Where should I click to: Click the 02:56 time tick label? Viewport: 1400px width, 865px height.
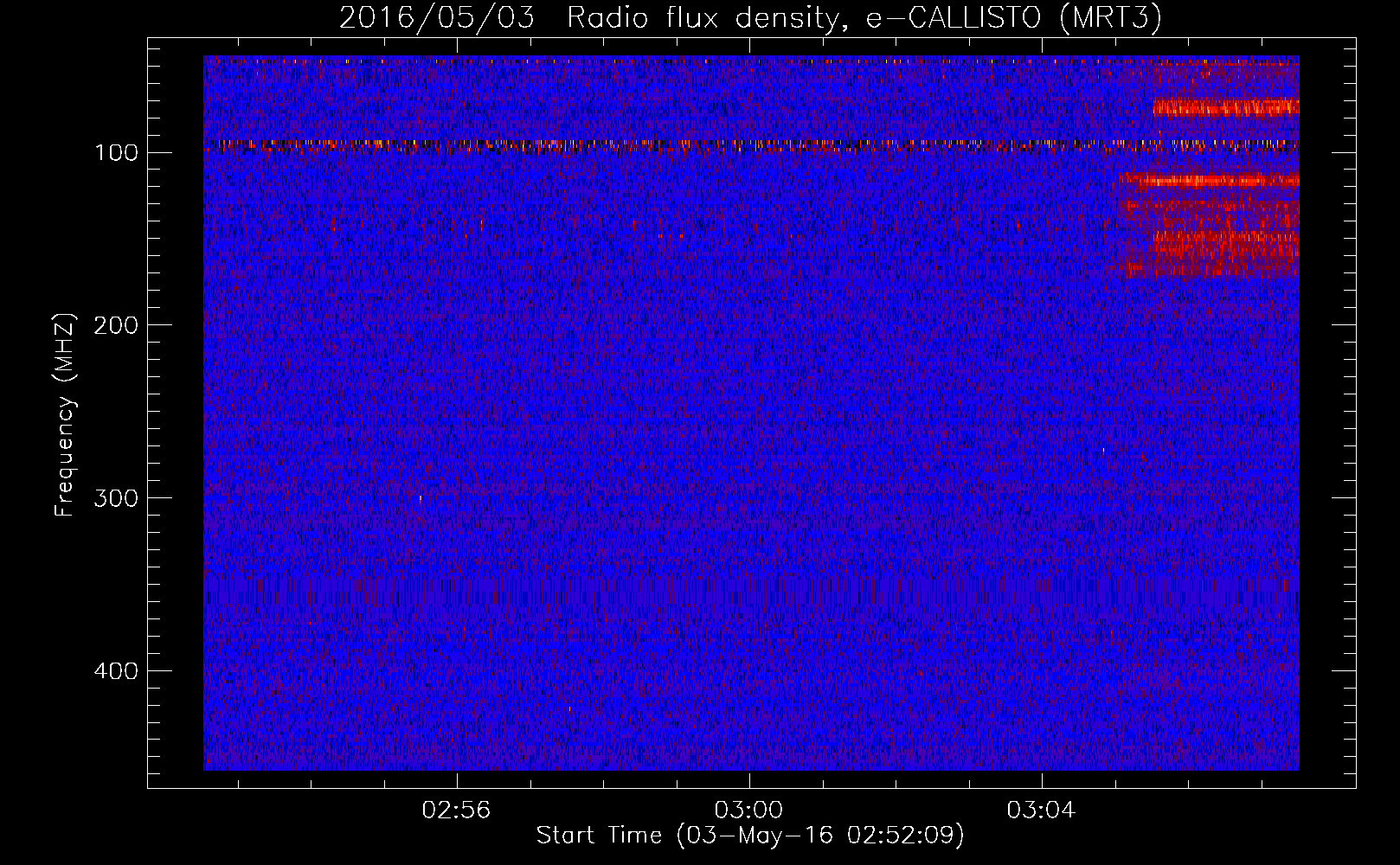coord(456,811)
